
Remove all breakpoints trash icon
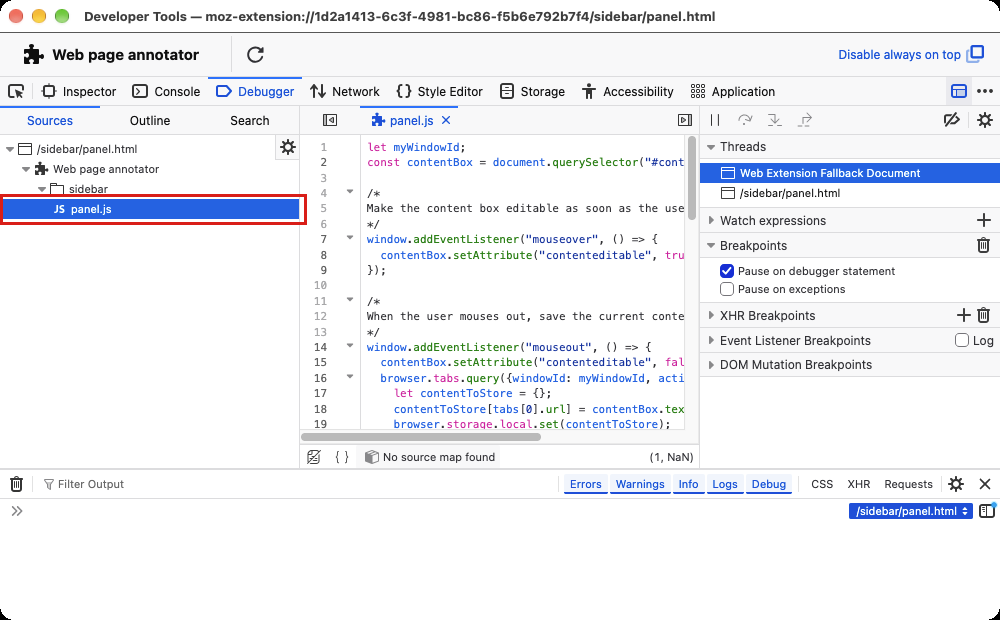[x=983, y=245]
